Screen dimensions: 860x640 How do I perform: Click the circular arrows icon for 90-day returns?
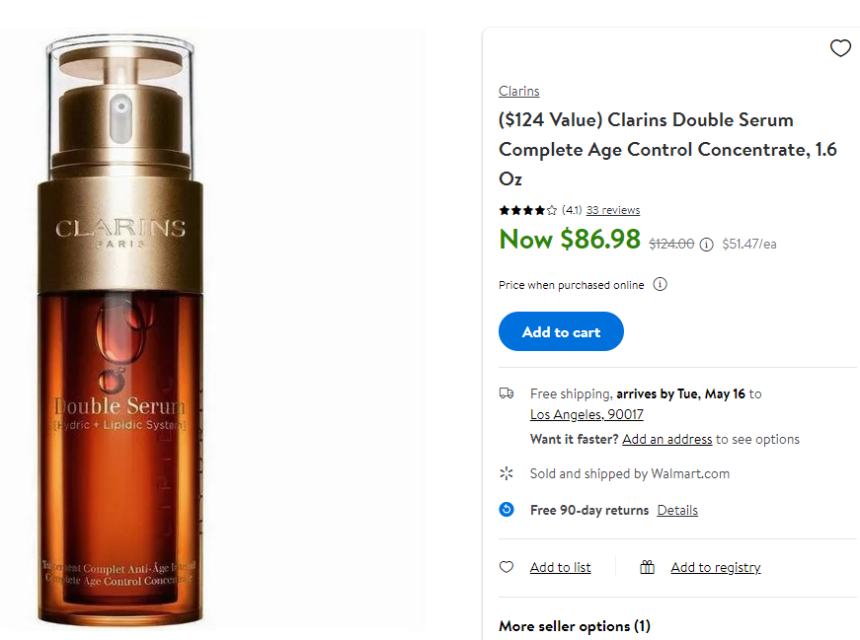(507, 510)
